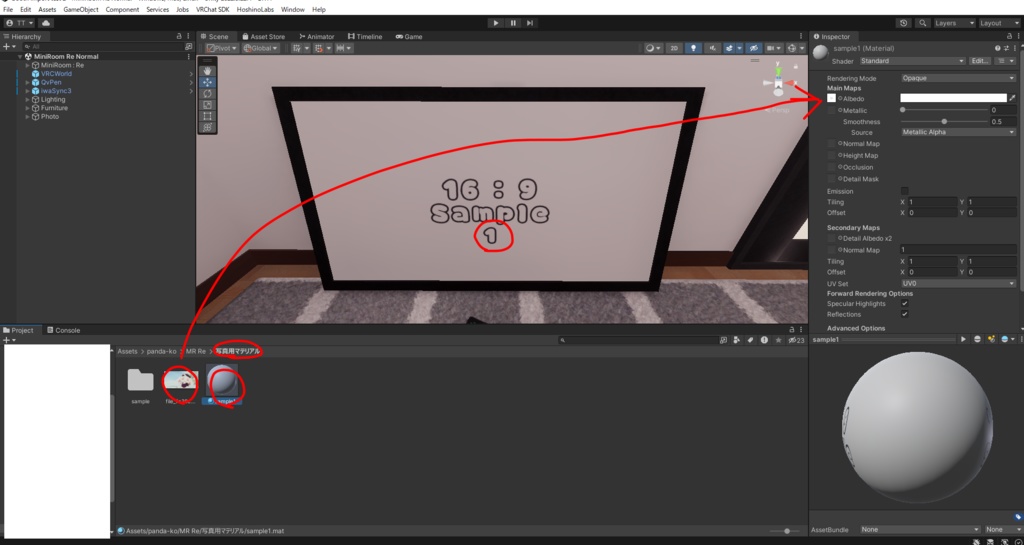This screenshot has height=545, width=1024.
Task: Switch to the Animator tab
Action: [317, 37]
